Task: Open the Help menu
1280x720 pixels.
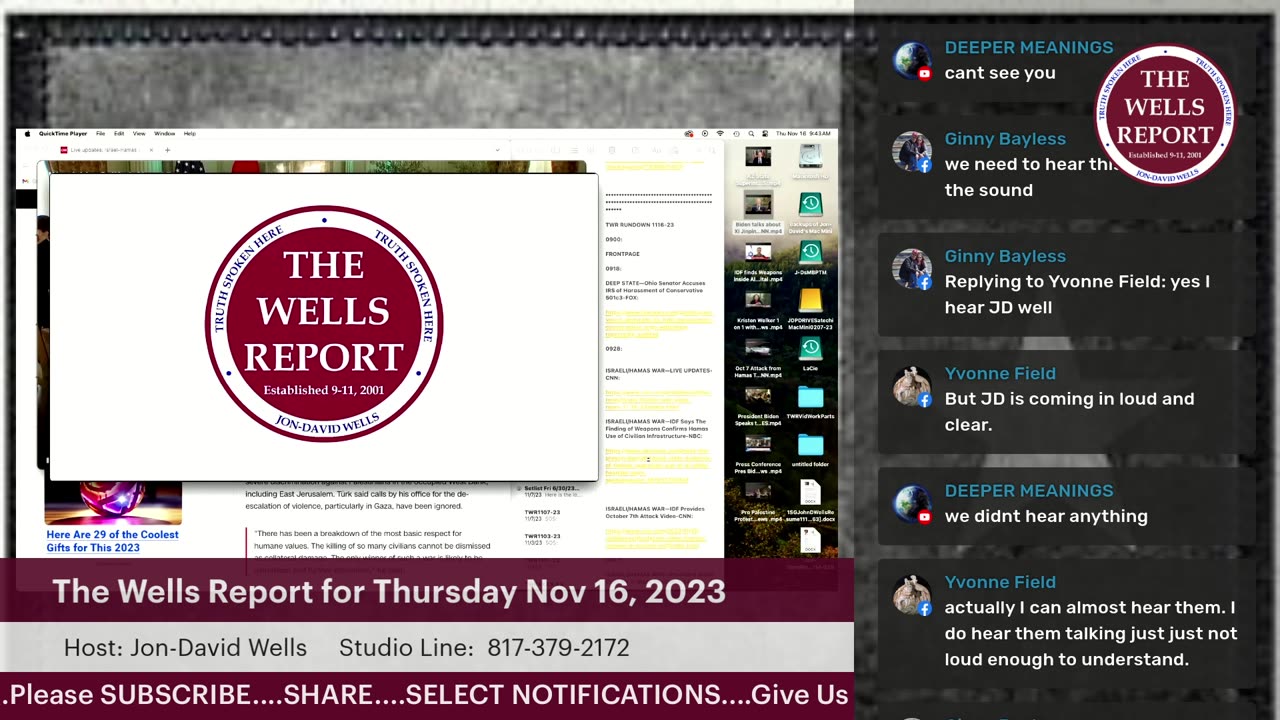Action: coord(189,133)
